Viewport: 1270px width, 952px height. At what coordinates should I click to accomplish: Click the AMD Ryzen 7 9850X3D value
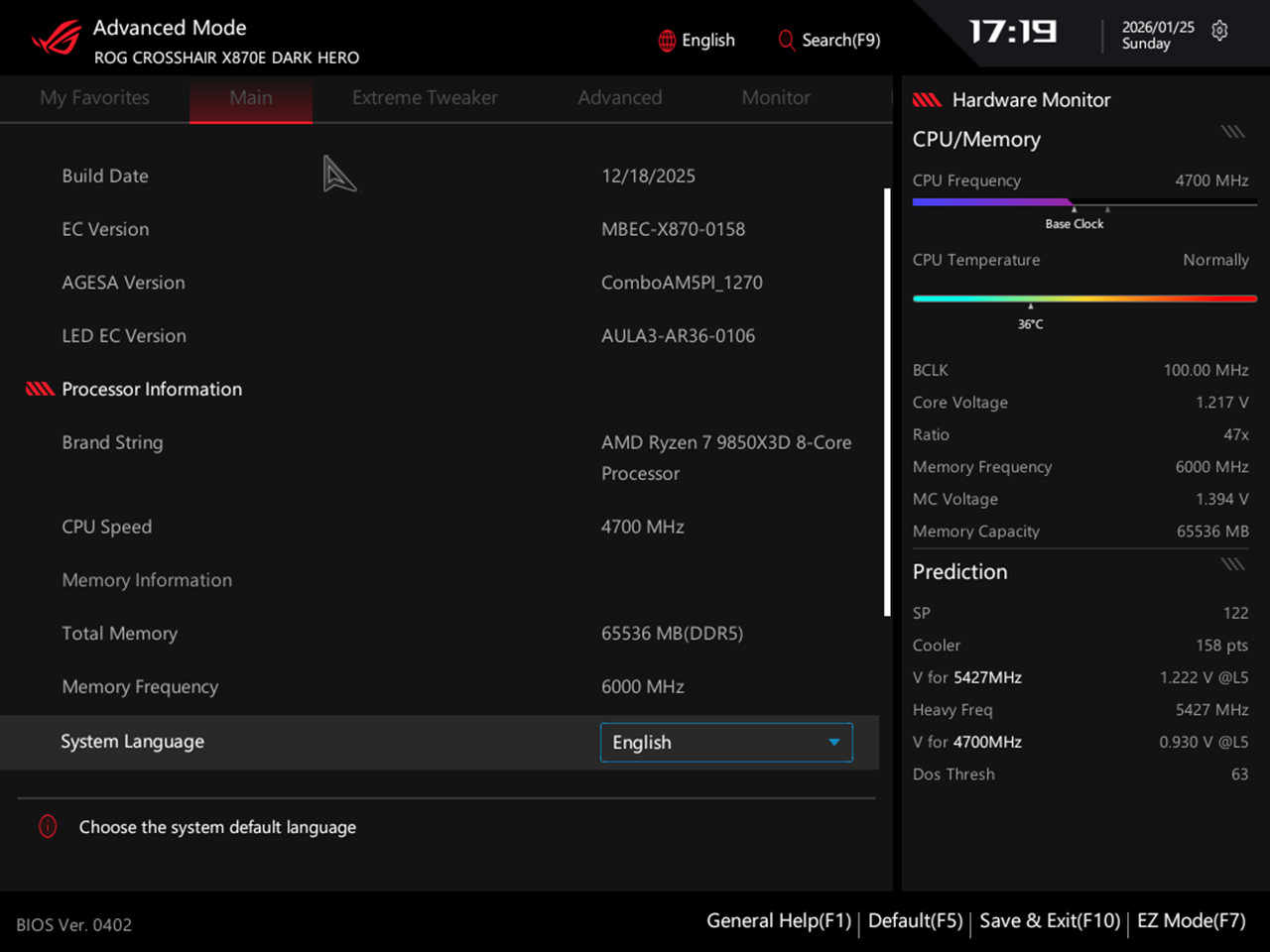[726, 458]
